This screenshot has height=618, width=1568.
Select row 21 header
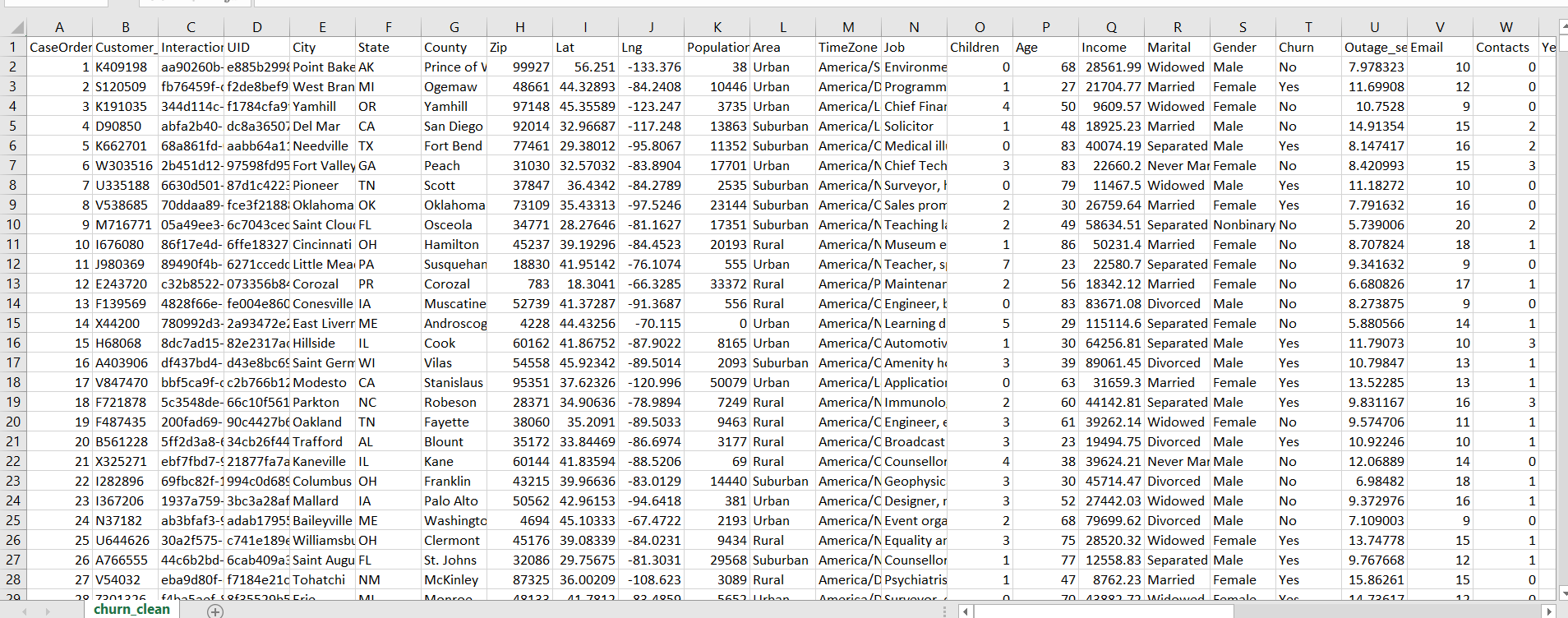pos(13,441)
